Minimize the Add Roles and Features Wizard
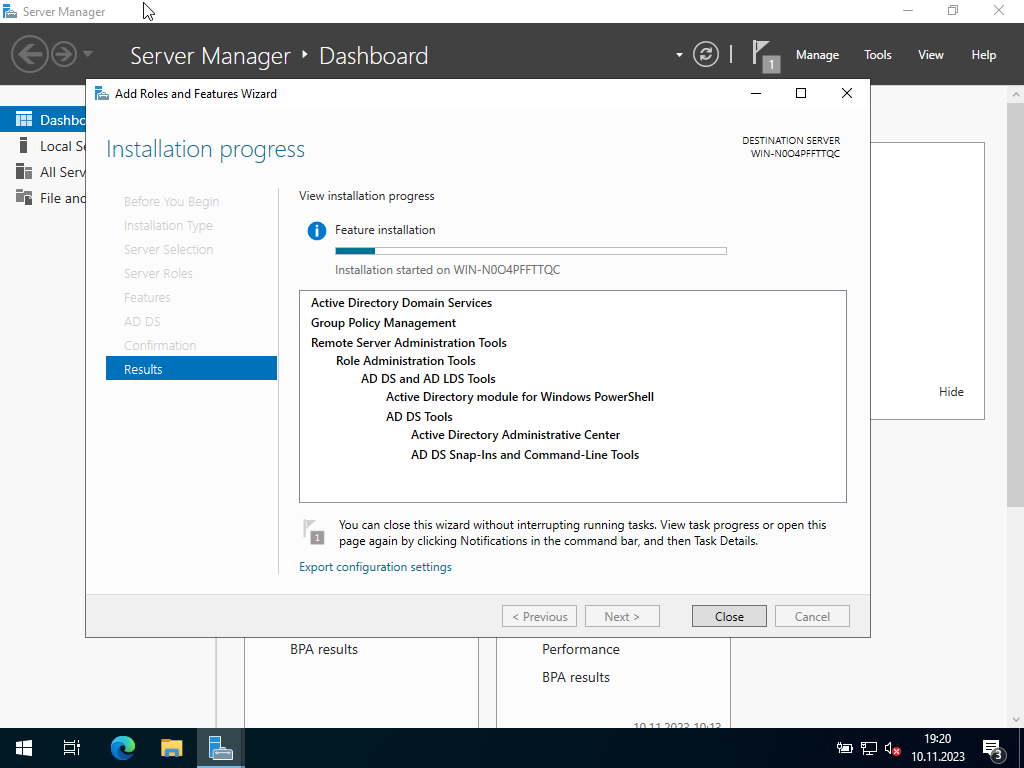1024x768 pixels. [756, 93]
